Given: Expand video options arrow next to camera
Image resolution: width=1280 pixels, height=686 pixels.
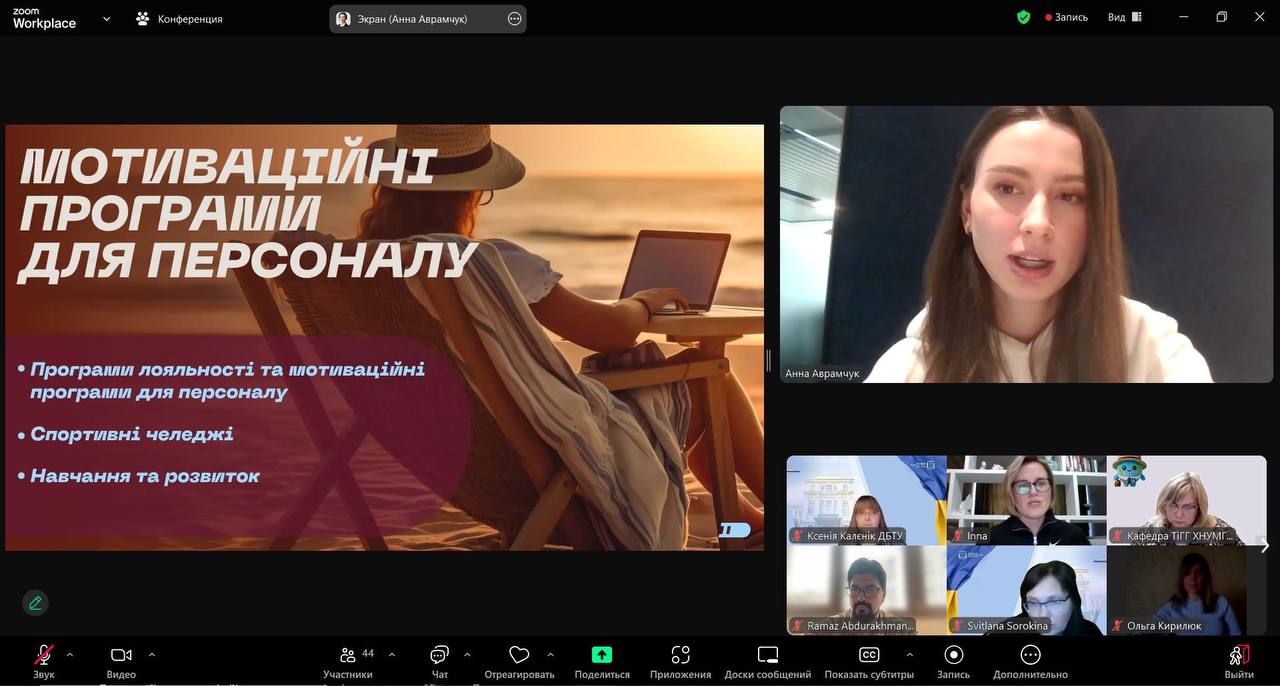Looking at the screenshot, I should point(152,655).
